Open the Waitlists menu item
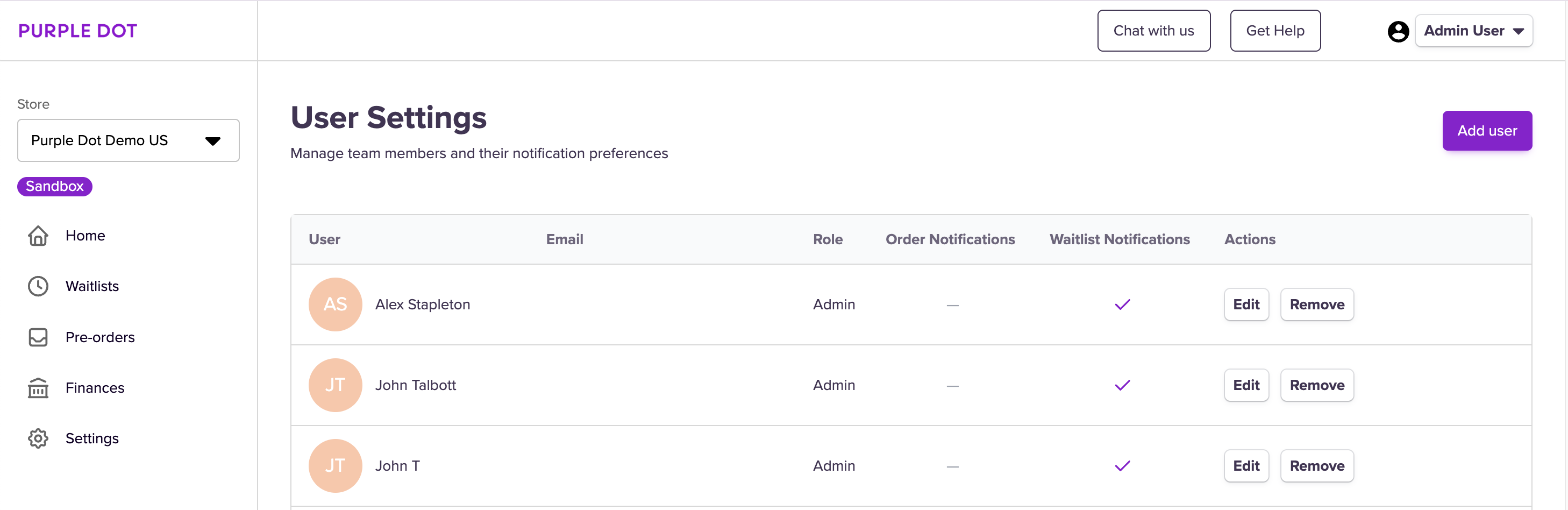1568x510 pixels. [92, 286]
